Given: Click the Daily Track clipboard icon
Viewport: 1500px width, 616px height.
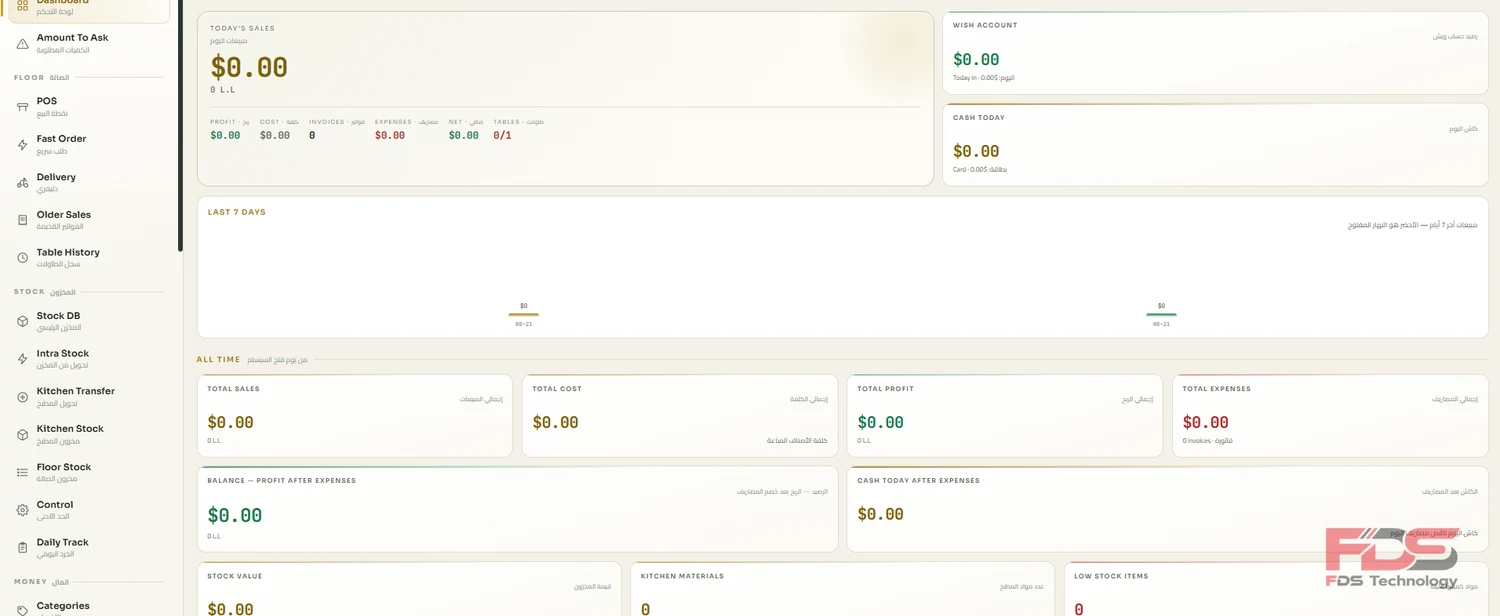Looking at the screenshot, I should click(23, 547).
